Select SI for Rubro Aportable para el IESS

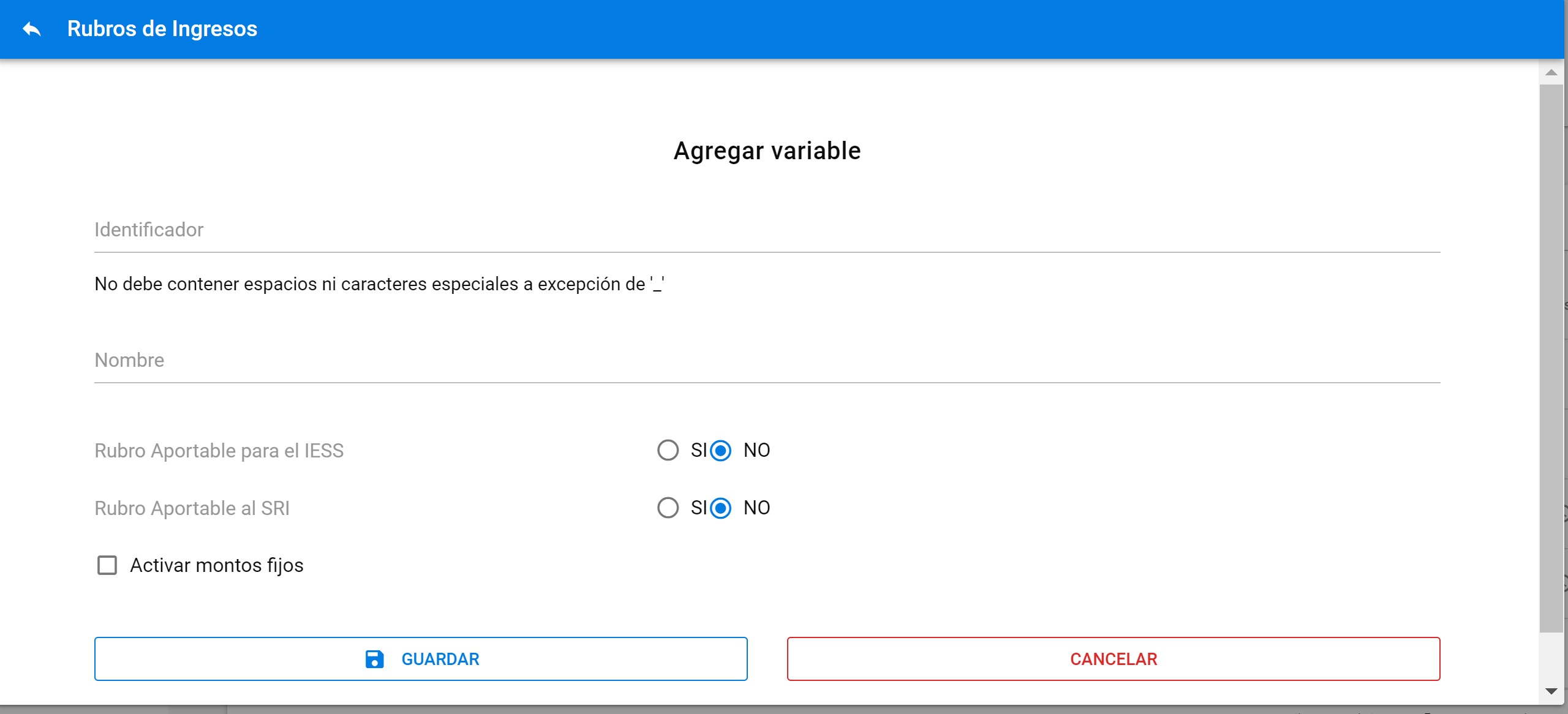(x=668, y=450)
